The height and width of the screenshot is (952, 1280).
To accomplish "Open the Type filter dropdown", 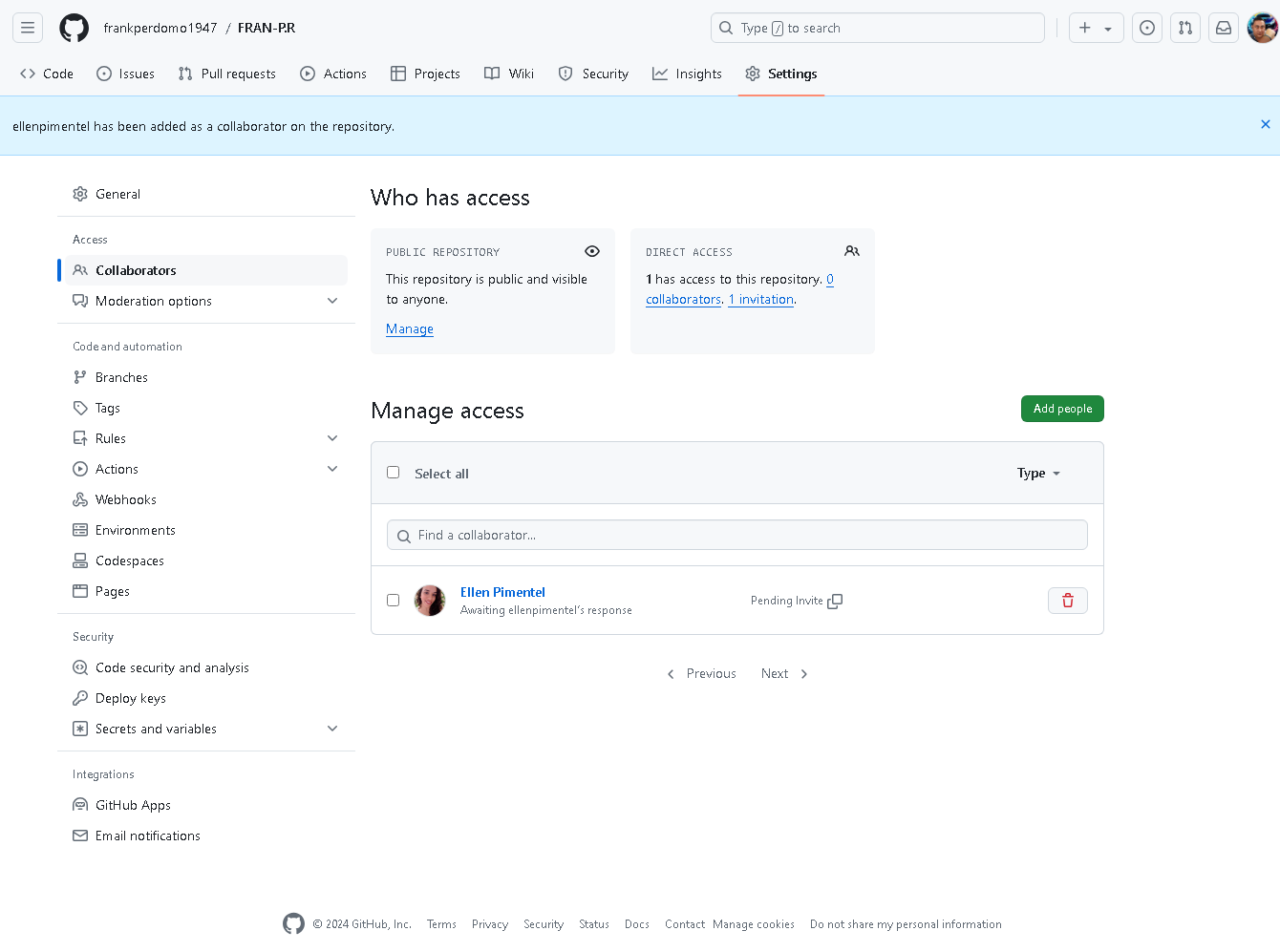I will click(x=1038, y=473).
